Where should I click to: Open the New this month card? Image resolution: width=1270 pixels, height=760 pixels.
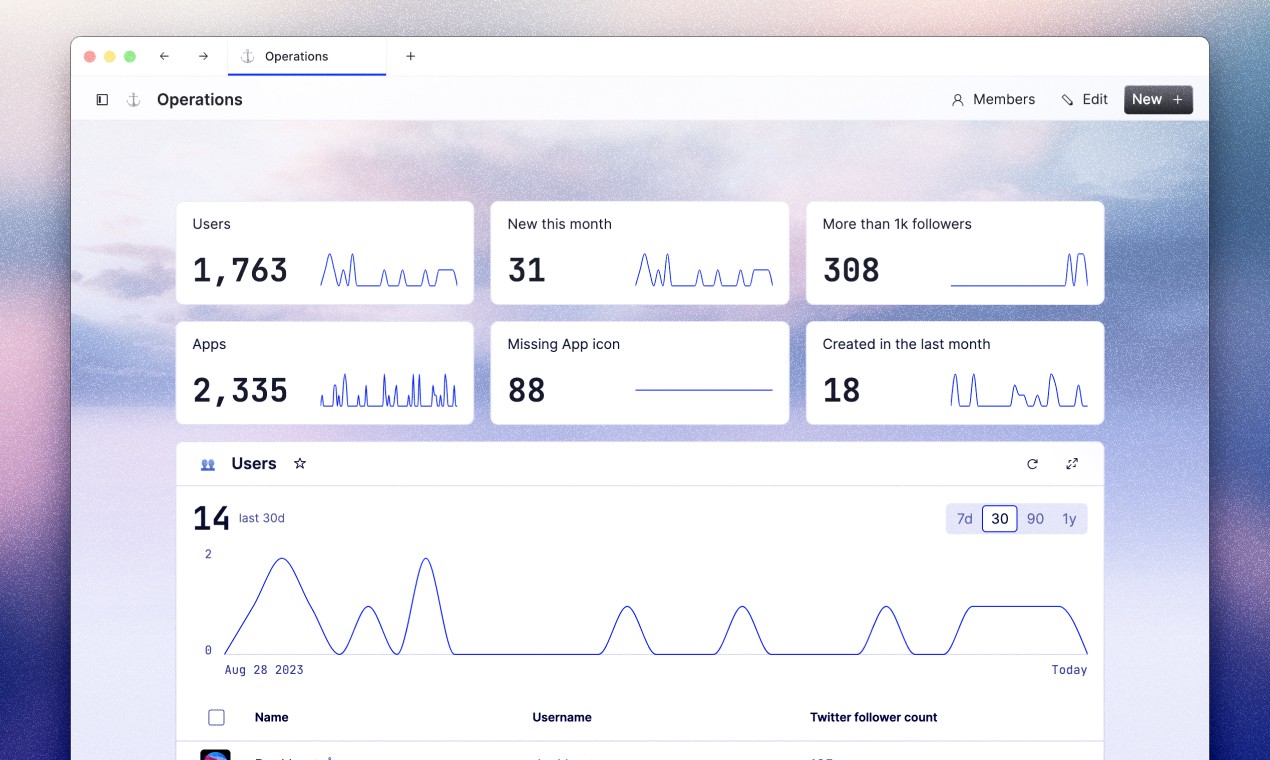tap(640, 253)
